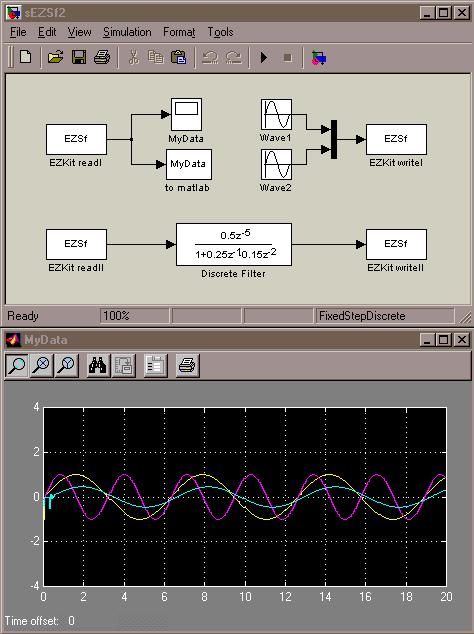Select the Wave1 sine block
Viewport: 474px width, 634px height.
(276, 115)
